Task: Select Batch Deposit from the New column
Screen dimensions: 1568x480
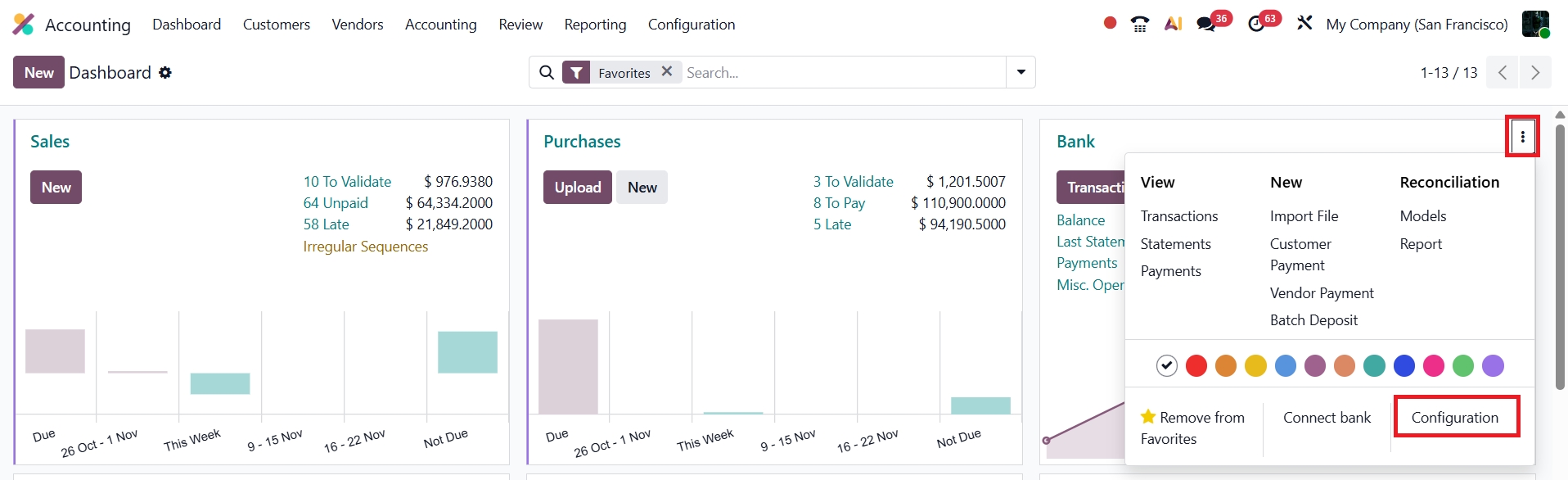Action: point(1313,320)
